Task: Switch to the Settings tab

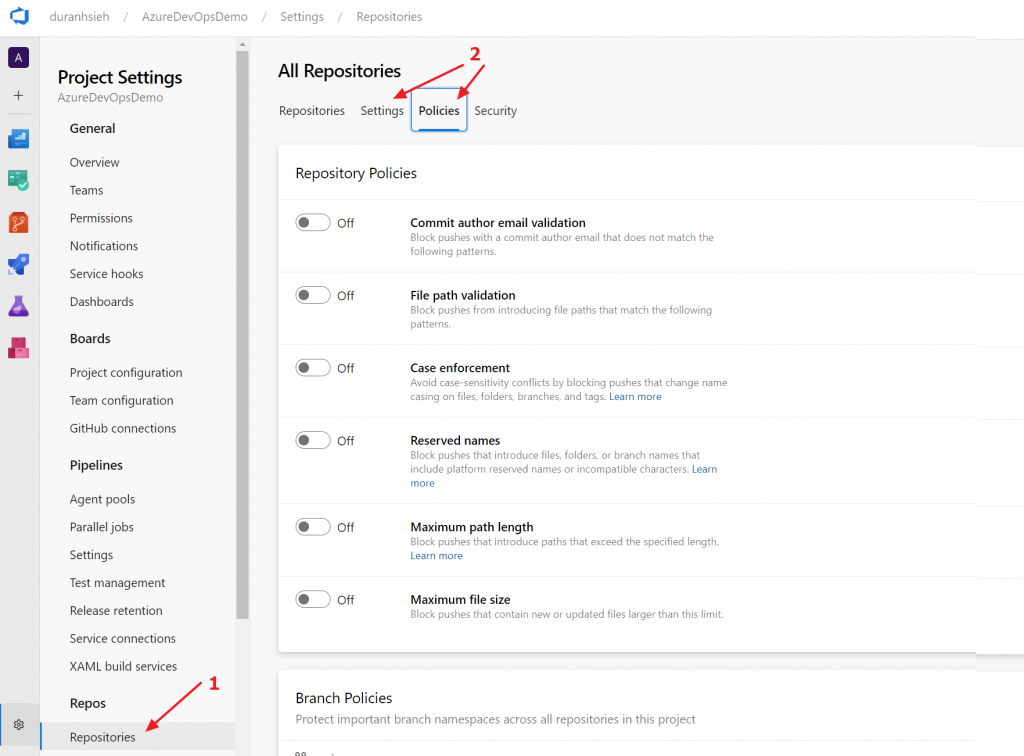Action: [382, 111]
